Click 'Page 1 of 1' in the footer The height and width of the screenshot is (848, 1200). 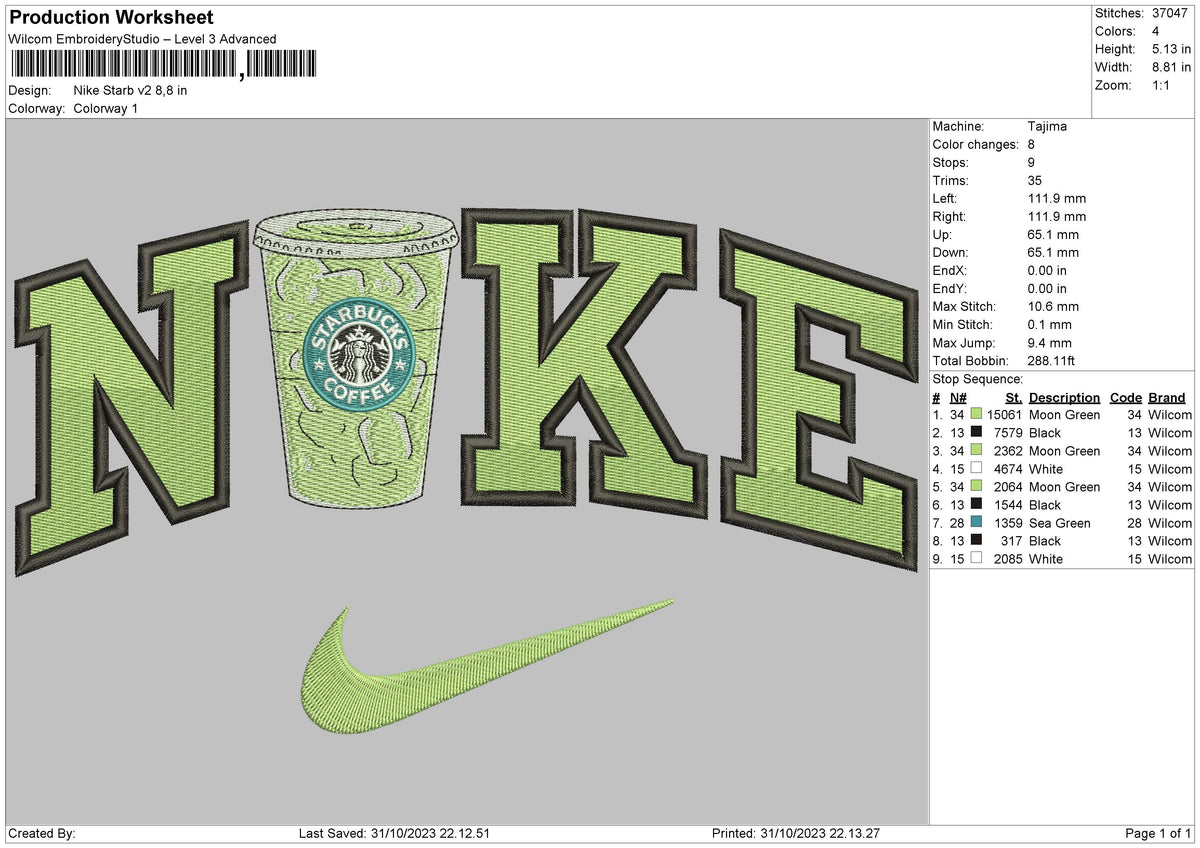[1159, 833]
